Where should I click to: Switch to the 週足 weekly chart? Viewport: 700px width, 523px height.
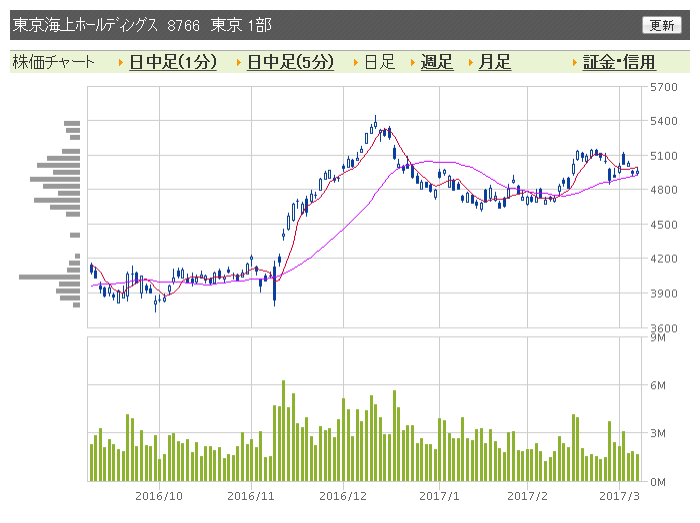(437, 62)
